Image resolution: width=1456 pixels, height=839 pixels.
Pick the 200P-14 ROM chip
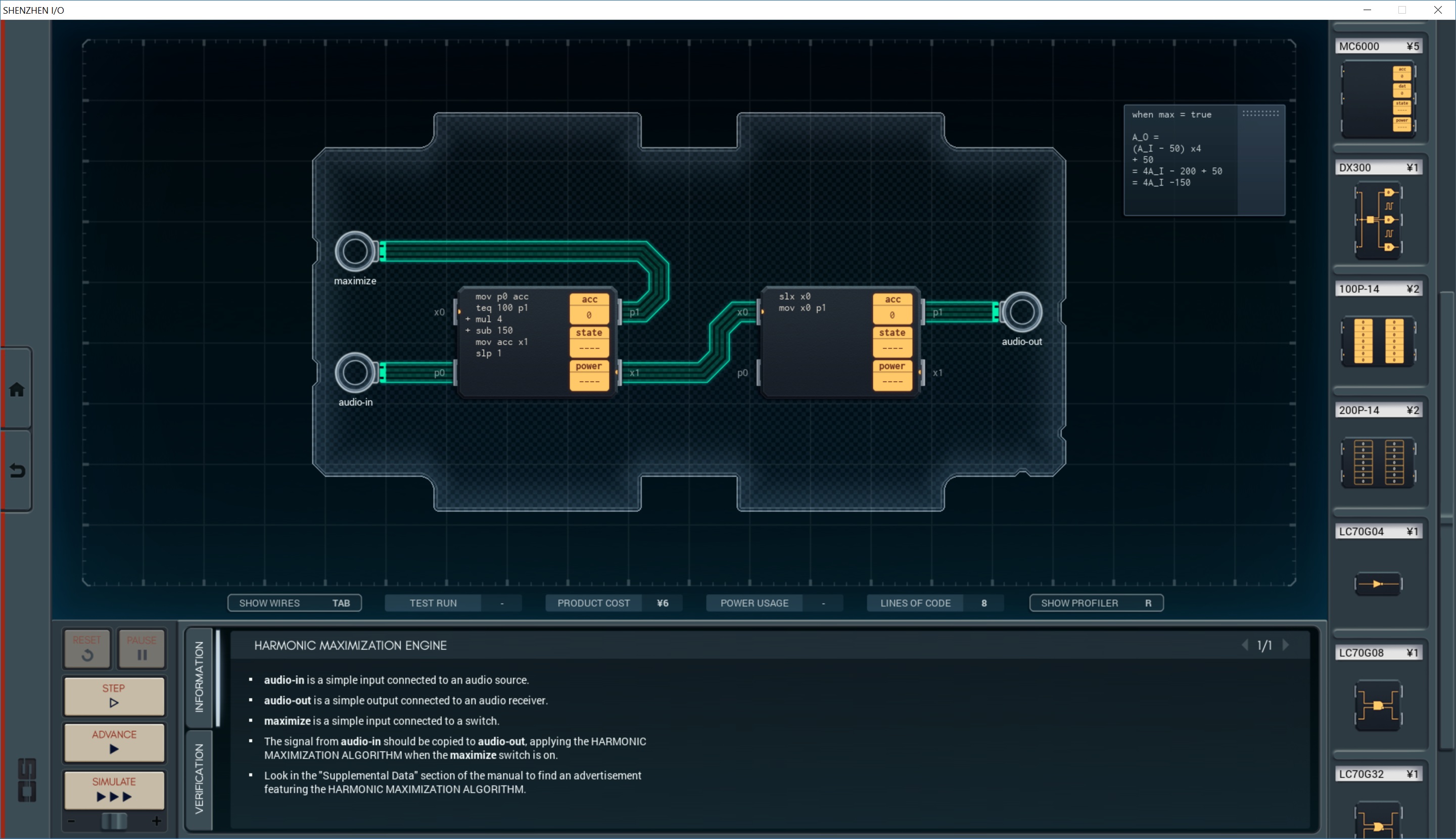[x=1378, y=462]
